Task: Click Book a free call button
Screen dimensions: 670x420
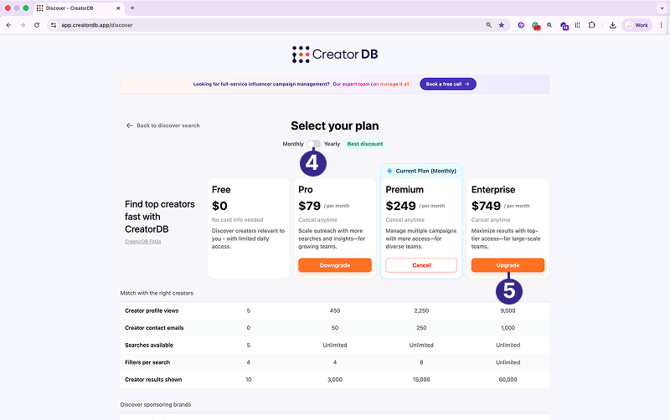Action: coord(447,84)
